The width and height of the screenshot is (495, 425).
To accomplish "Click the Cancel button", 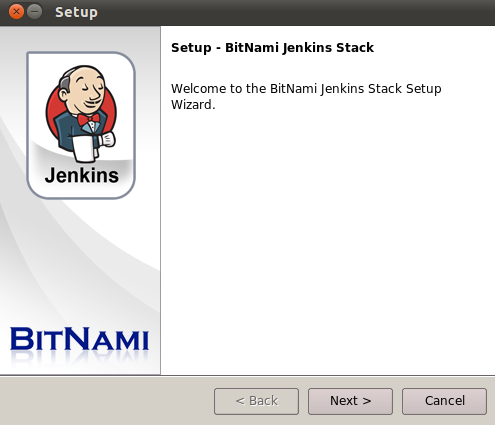I will pyautogui.click(x=444, y=401).
